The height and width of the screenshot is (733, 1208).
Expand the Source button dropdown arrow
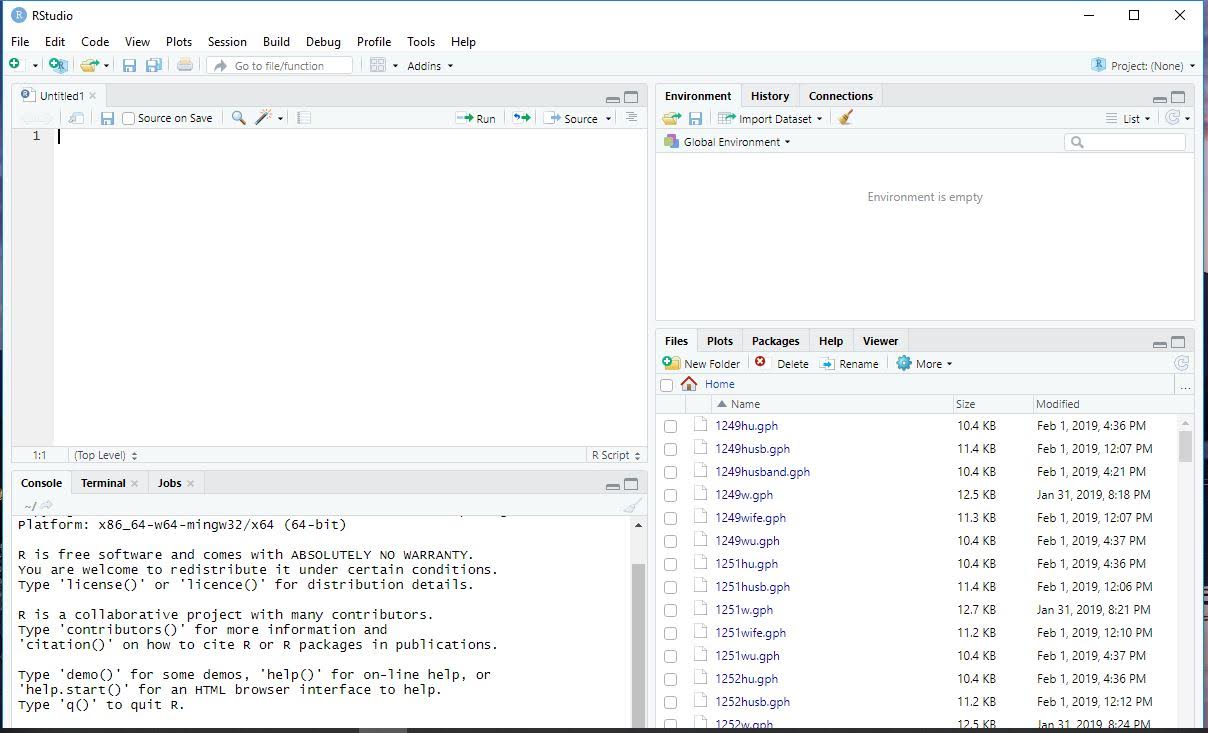click(x=608, y=119)
